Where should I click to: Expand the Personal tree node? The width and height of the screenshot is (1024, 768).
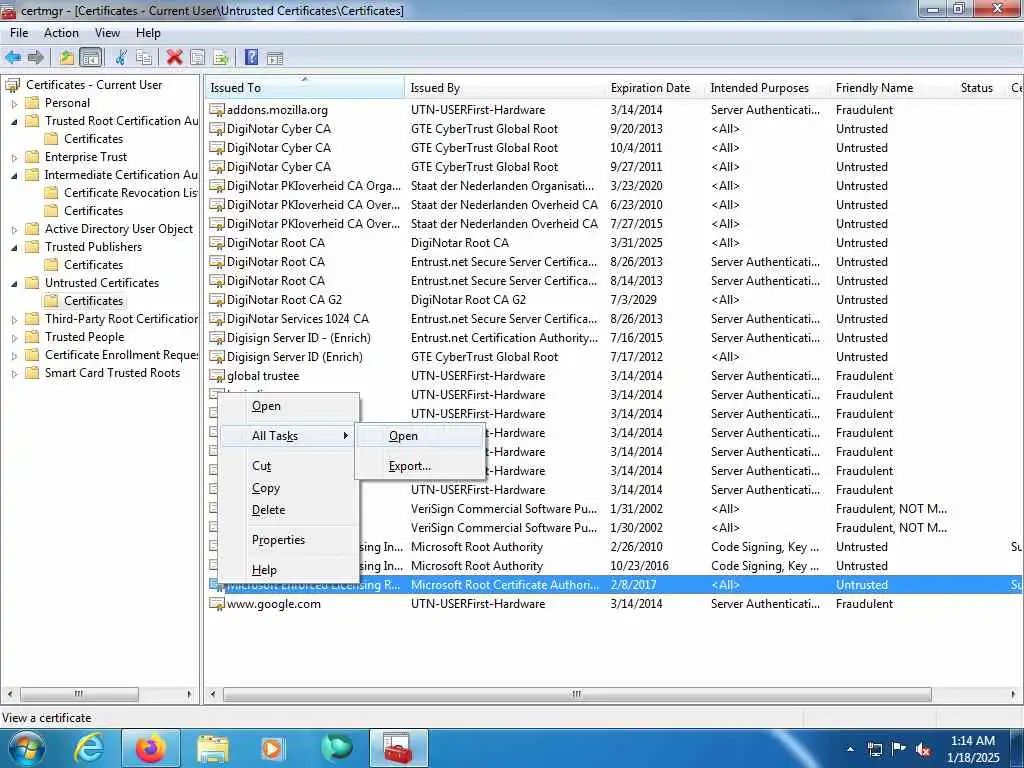[14, 103]
